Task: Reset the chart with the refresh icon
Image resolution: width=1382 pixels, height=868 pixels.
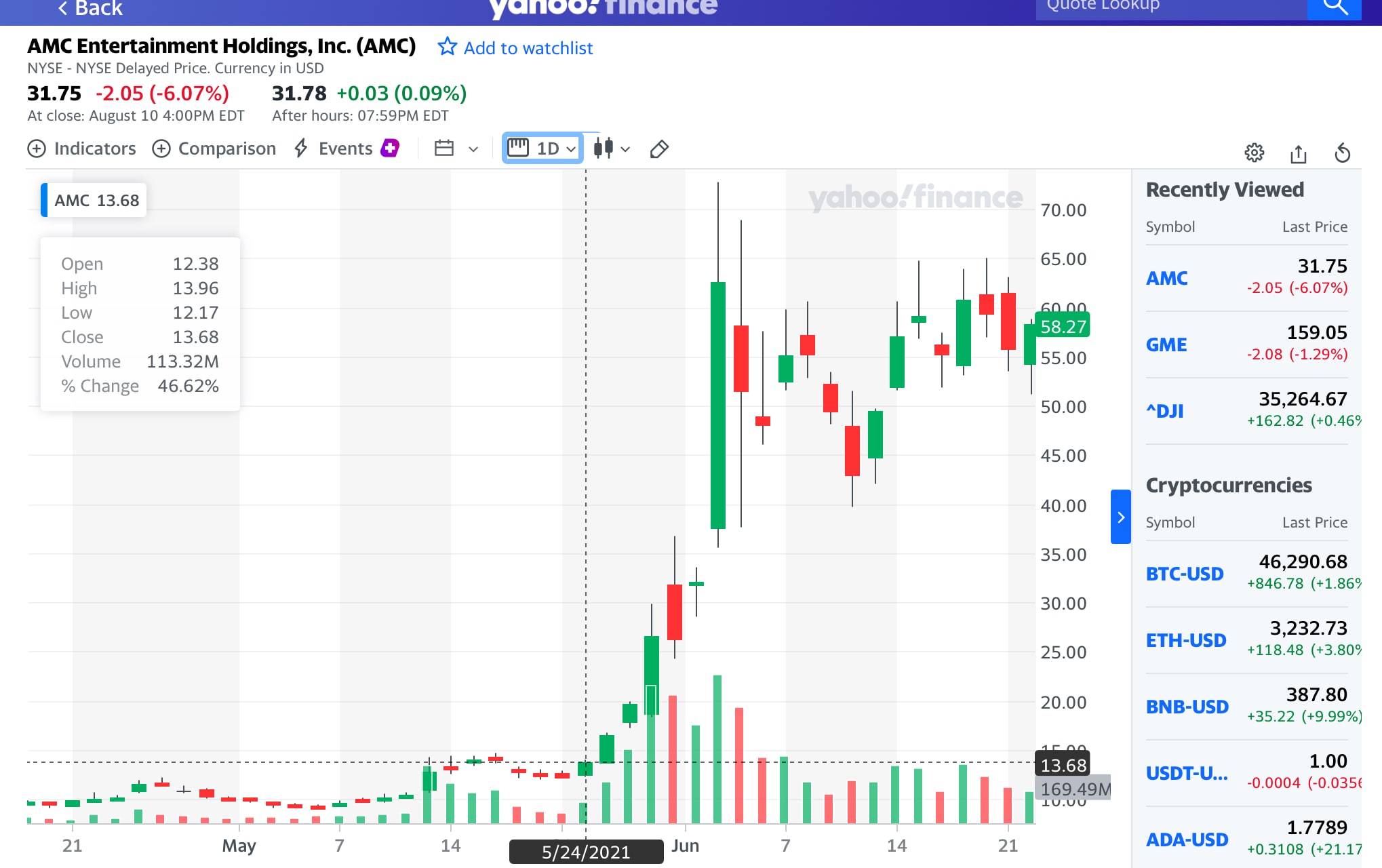Action: (x=1342, y=153)
